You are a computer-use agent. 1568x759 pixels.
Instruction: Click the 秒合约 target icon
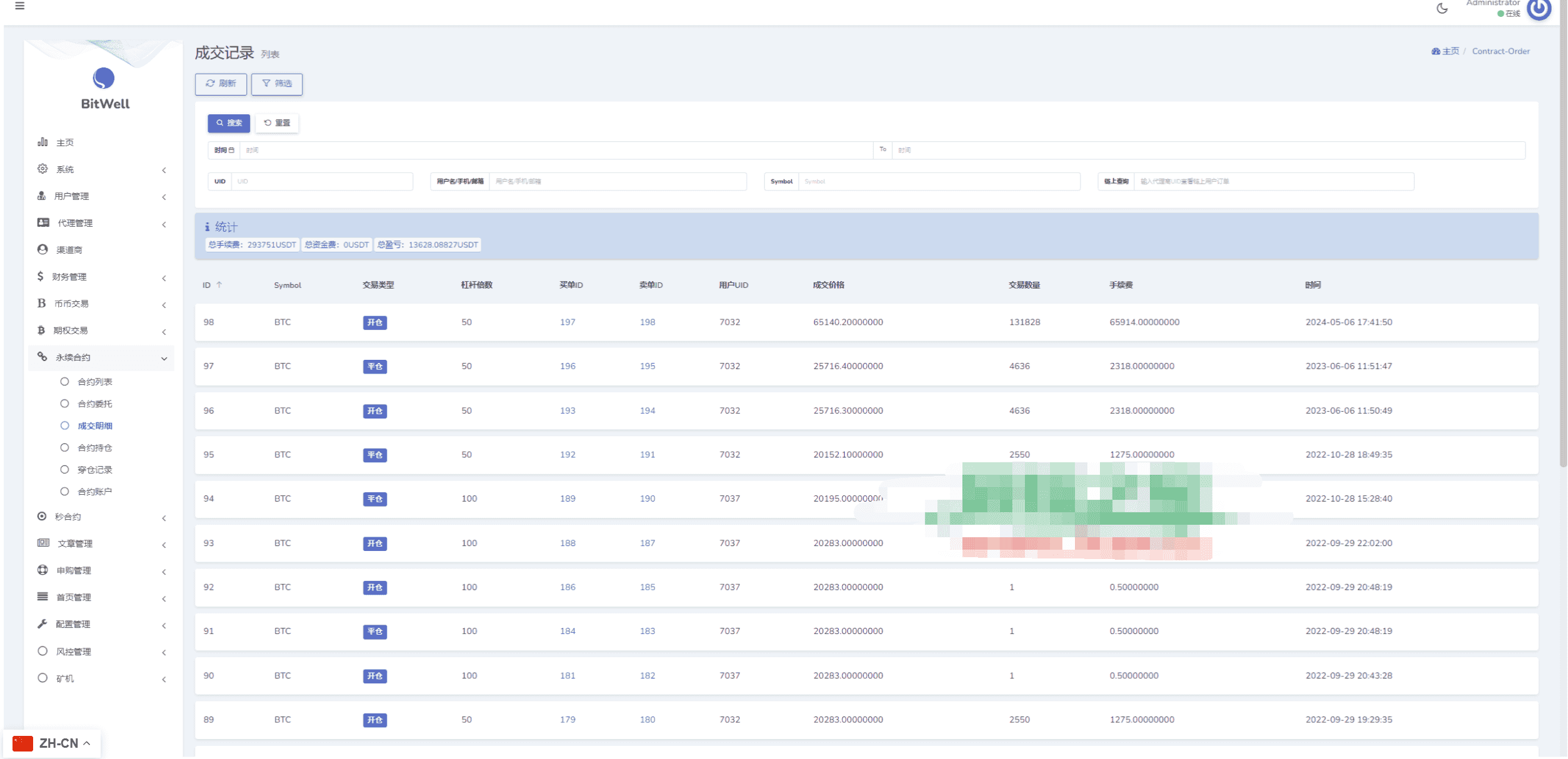coord(42,517)
